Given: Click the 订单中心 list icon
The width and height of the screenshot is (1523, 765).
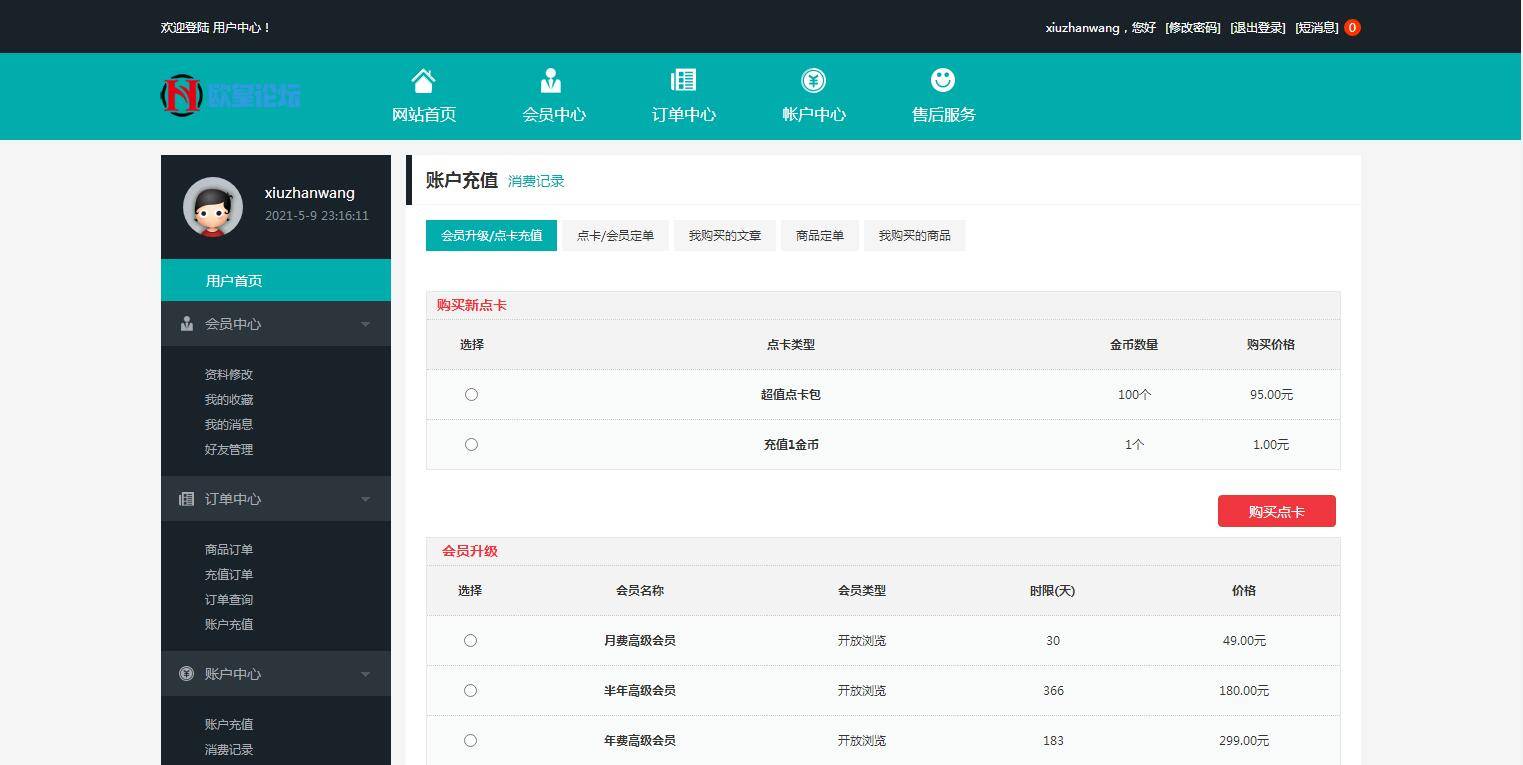Looking at the screenshot, I should pyautogui.click(x=683, y=79).
